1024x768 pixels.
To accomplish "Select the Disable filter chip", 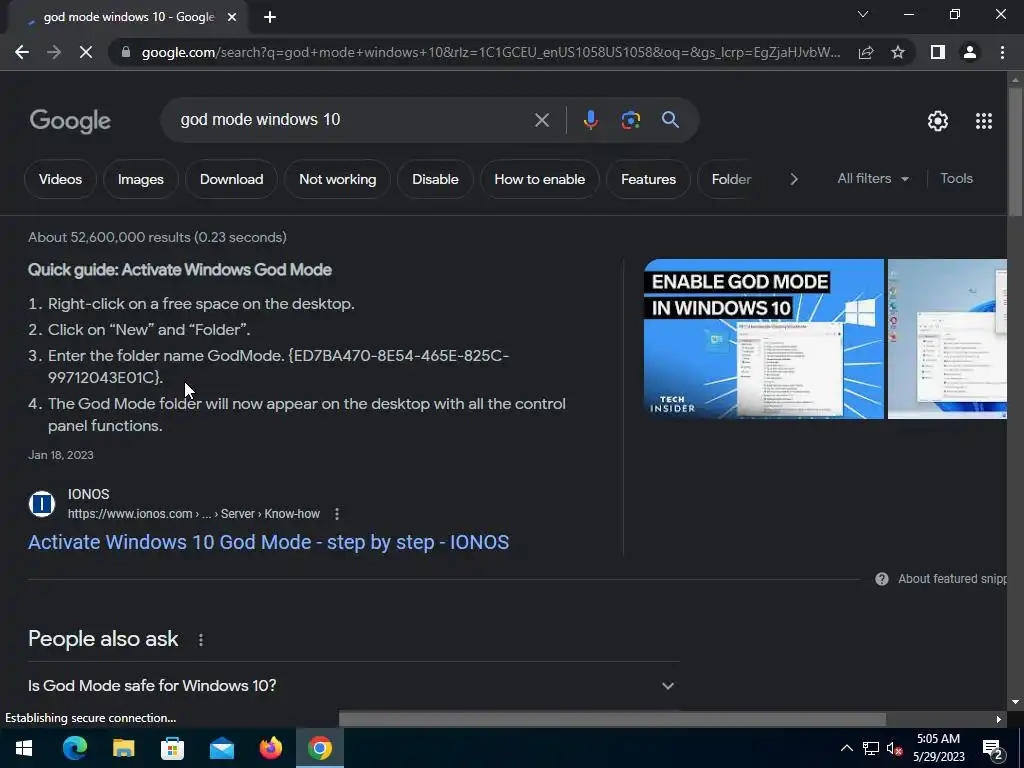I will click(x=436, y=179).
